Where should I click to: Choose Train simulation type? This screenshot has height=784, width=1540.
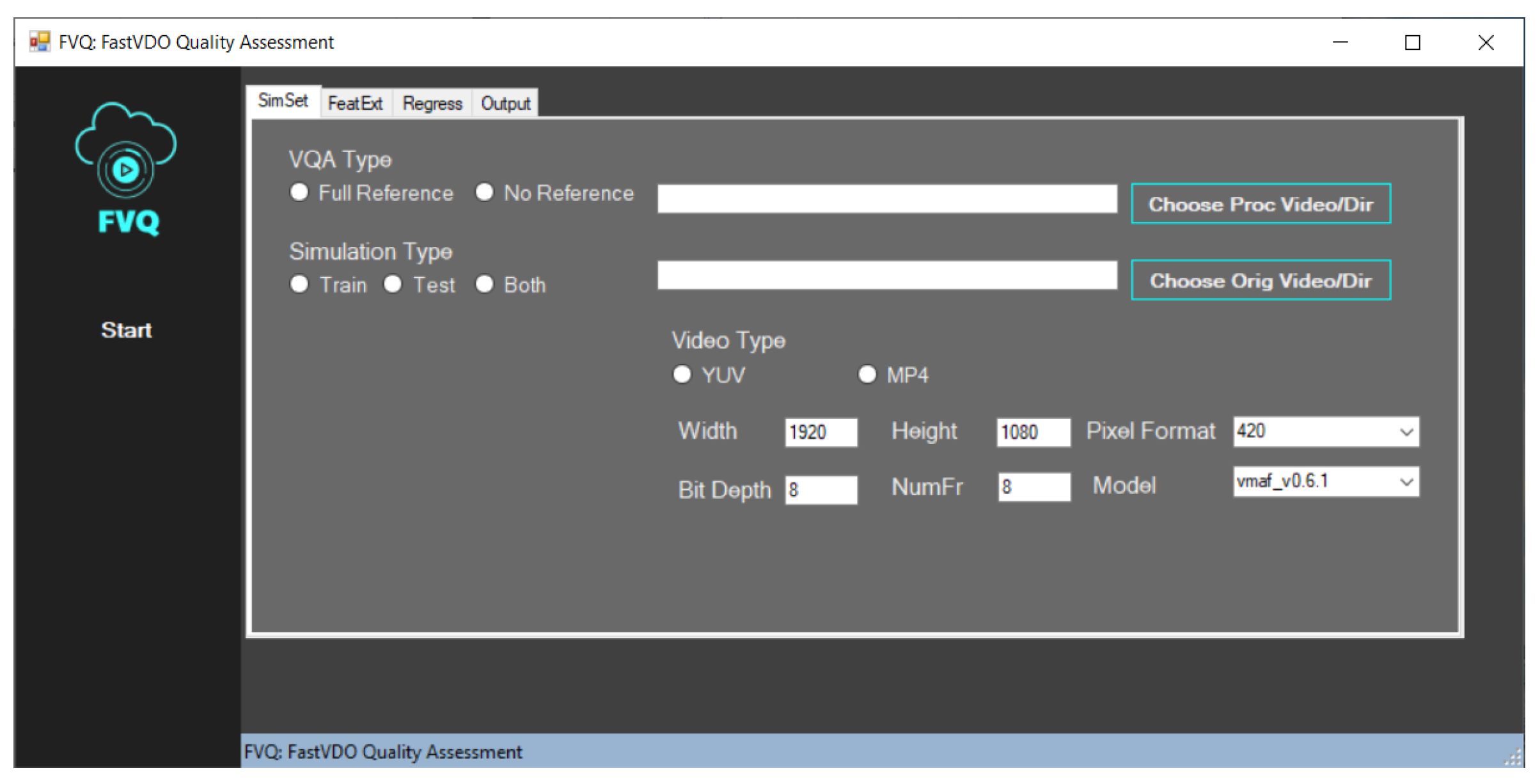(x=299, y=284)
